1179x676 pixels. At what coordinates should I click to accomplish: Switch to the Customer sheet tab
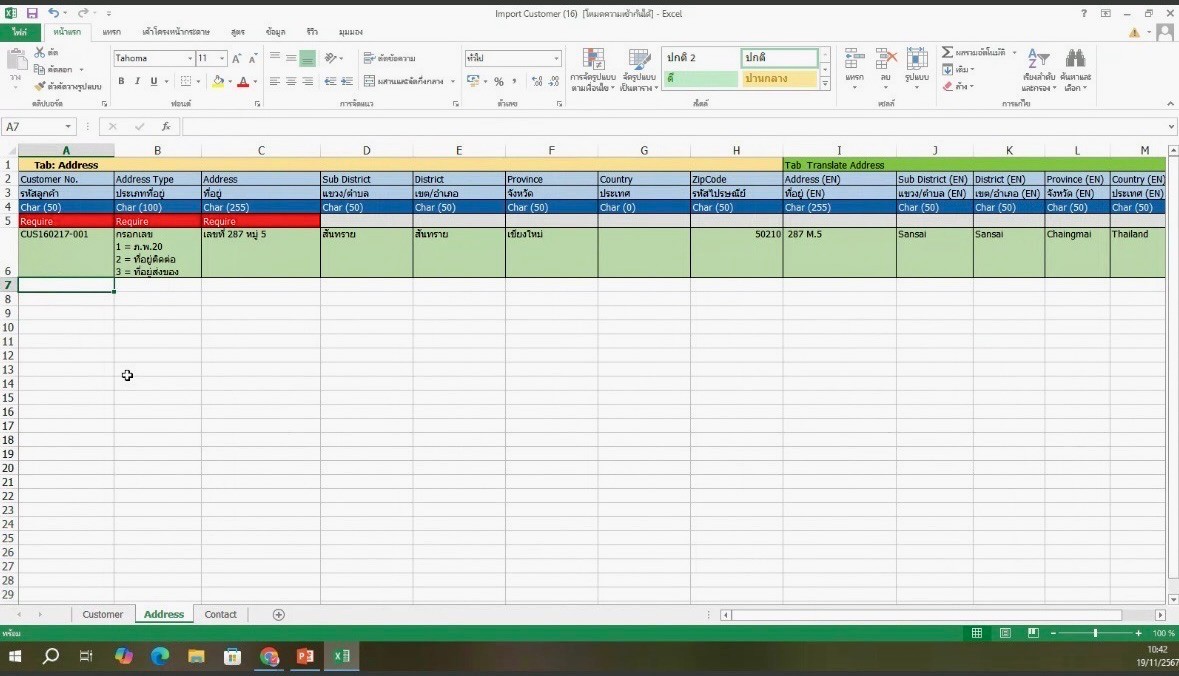click(102, 615)
